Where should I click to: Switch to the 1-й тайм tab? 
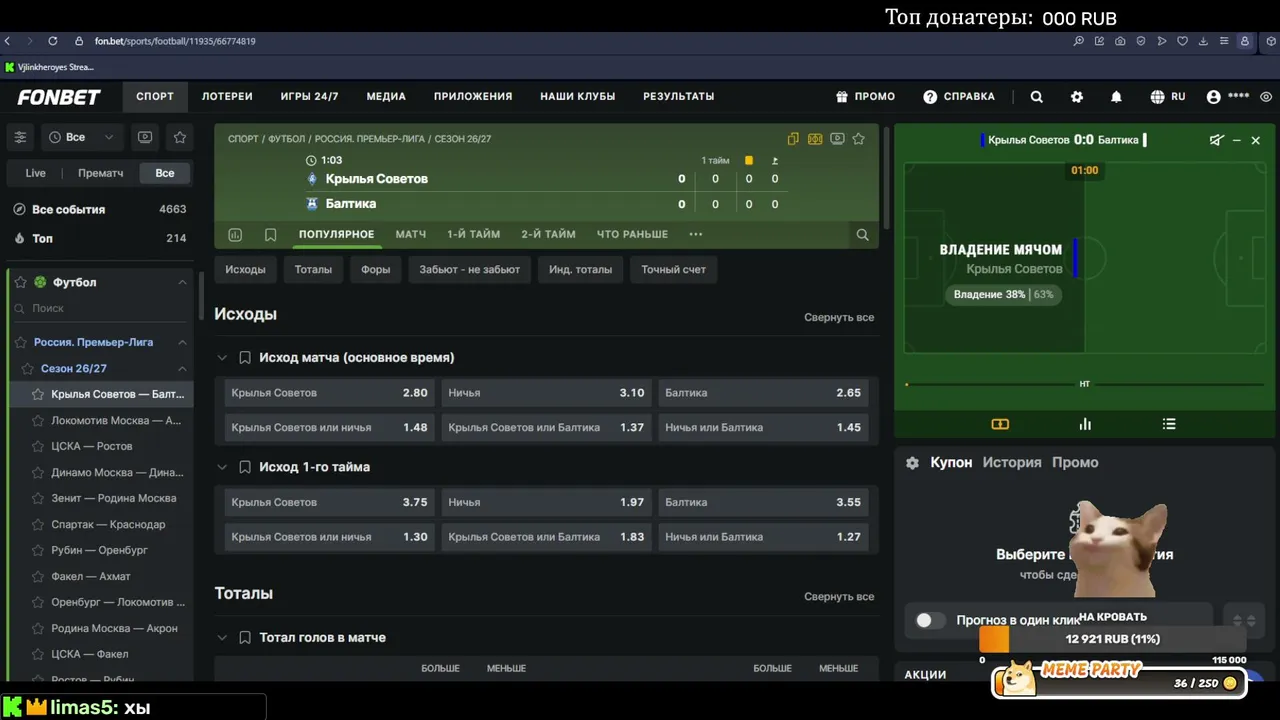coord(473,234)
